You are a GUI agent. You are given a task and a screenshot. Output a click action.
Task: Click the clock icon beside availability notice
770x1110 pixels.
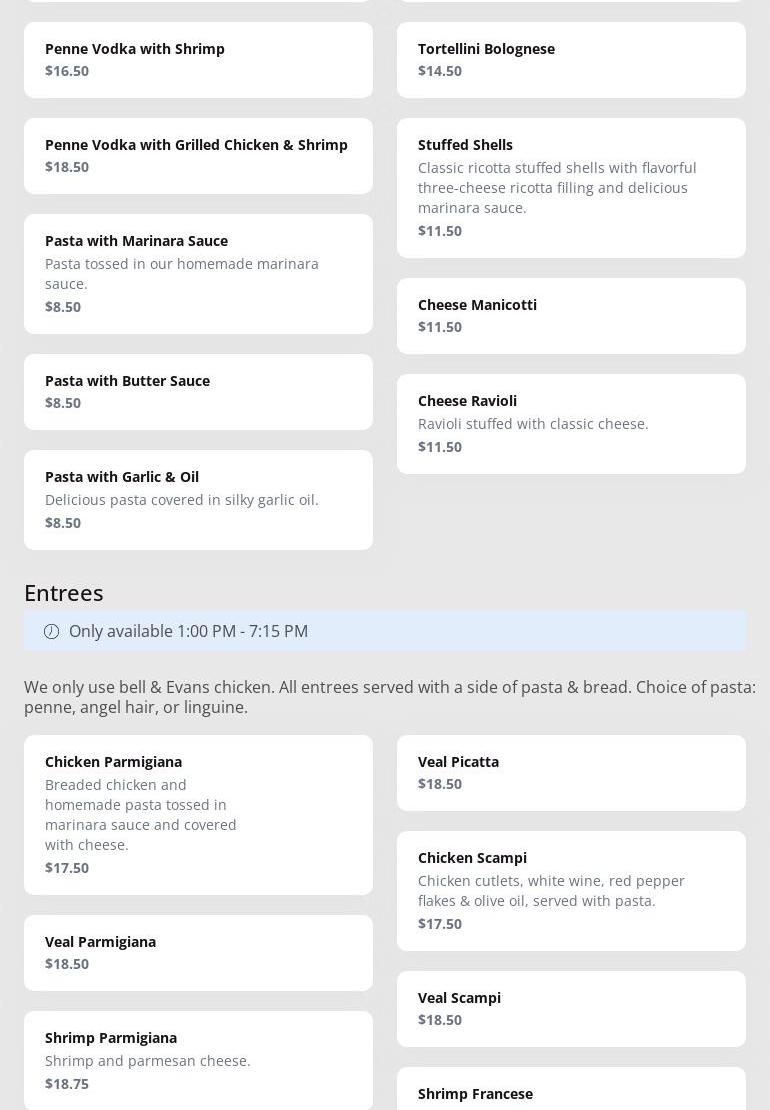tap(51, 631)
